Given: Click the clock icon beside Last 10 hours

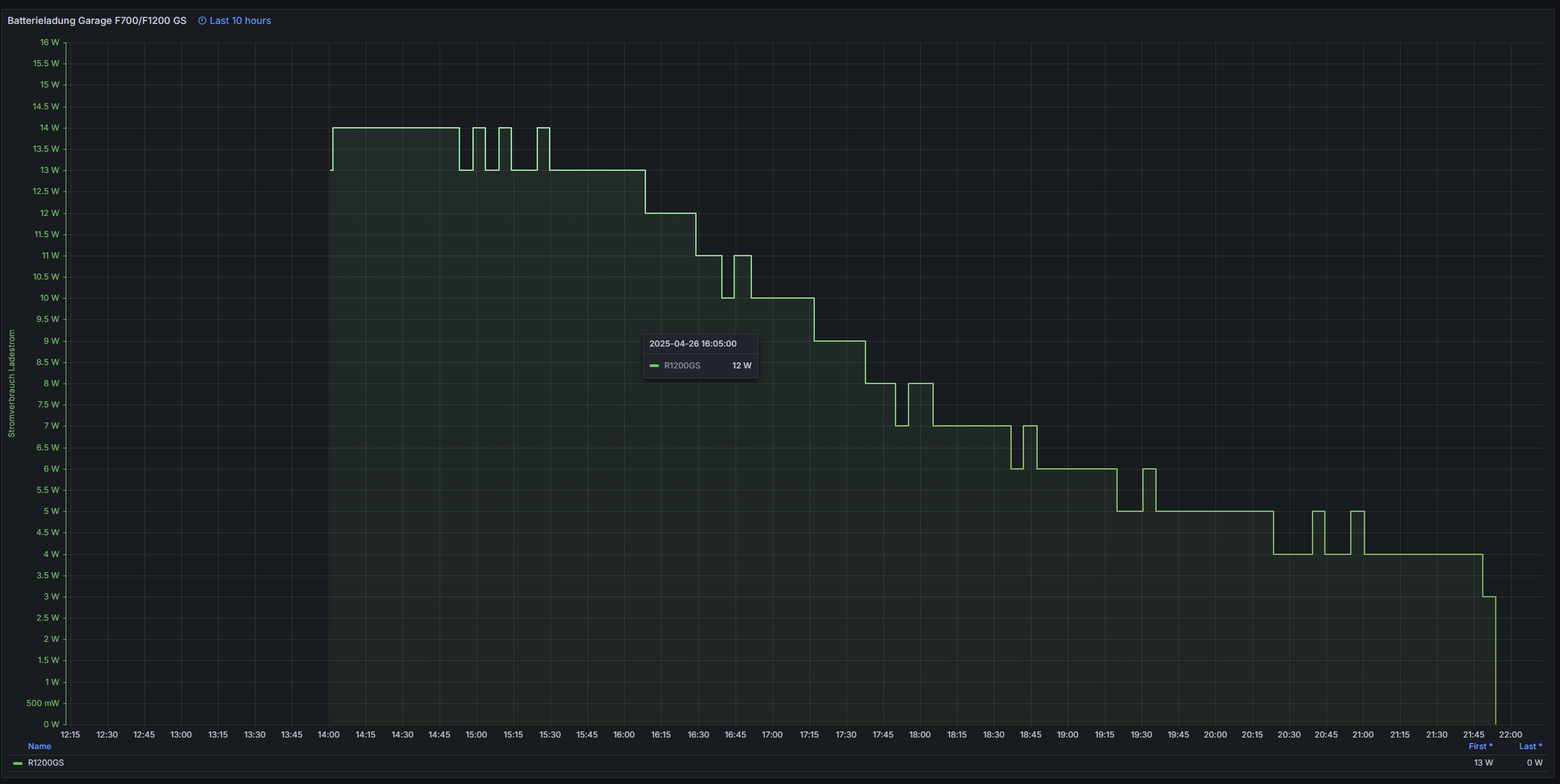Looking at the screenshot, I should point(202,21).
